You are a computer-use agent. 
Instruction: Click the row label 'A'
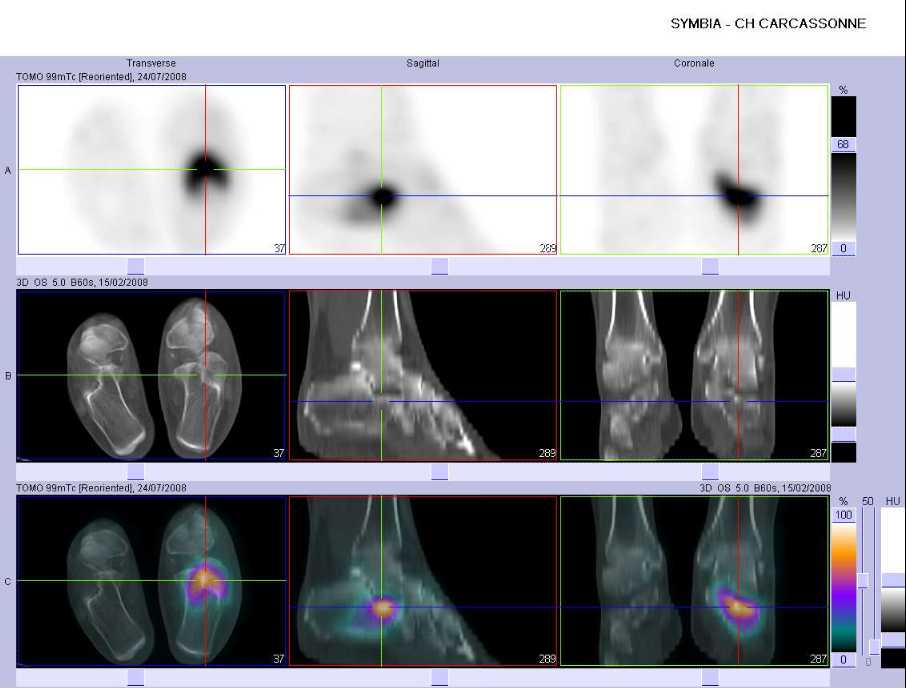tap(8, 171)
